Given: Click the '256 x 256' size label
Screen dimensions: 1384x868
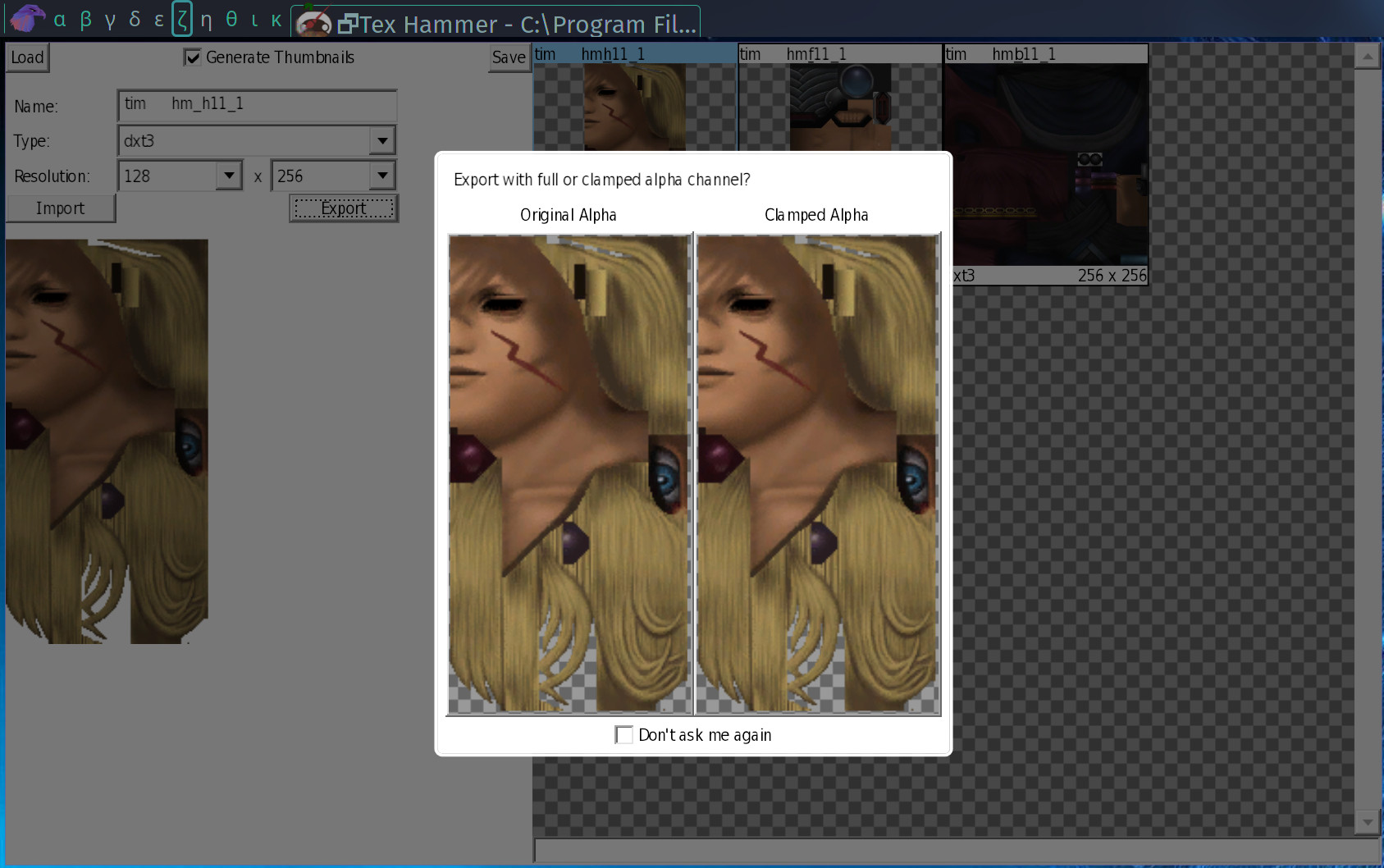Looking at the screenshot, I should click(1112, 276).
